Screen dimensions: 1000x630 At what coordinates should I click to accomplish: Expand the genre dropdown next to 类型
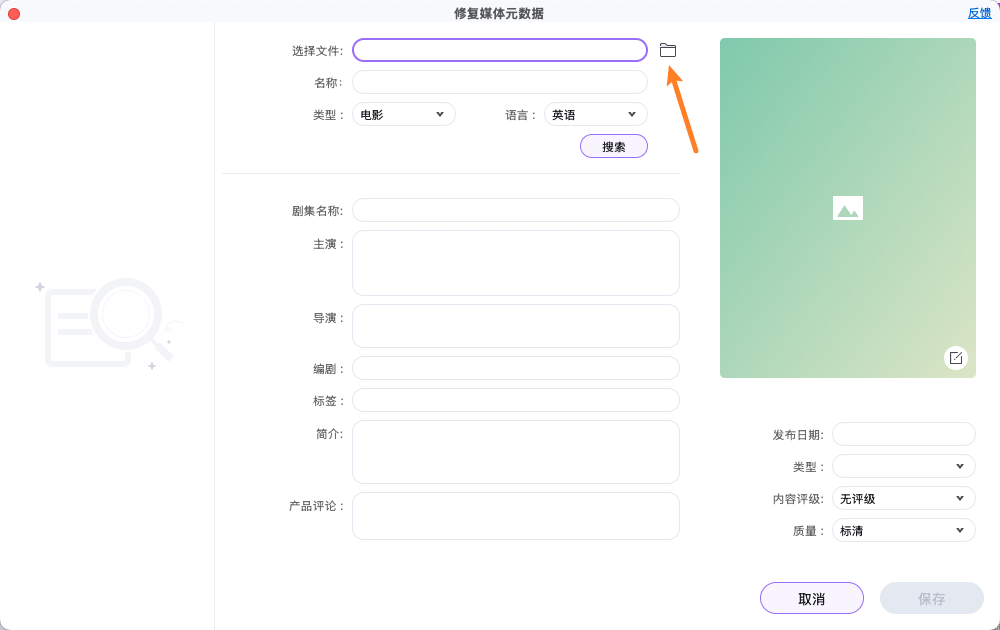pos(903,465)
